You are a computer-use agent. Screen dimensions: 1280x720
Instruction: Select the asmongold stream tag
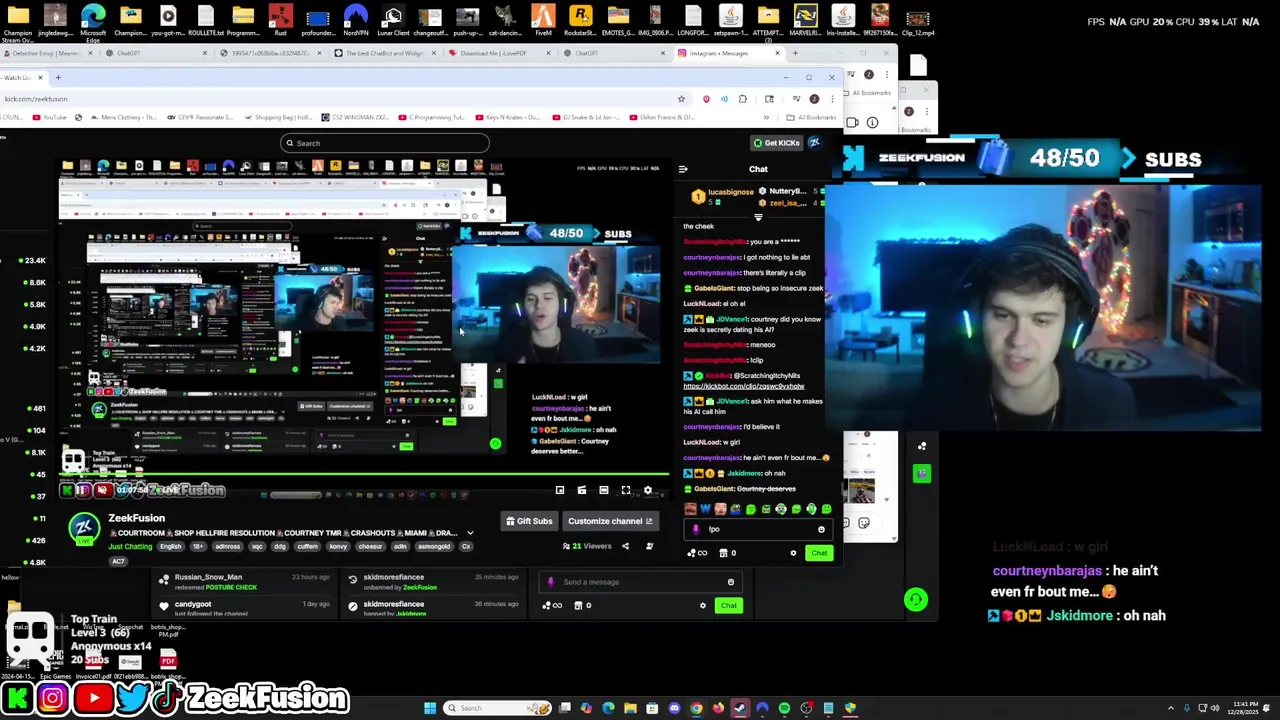coord(433,546)
